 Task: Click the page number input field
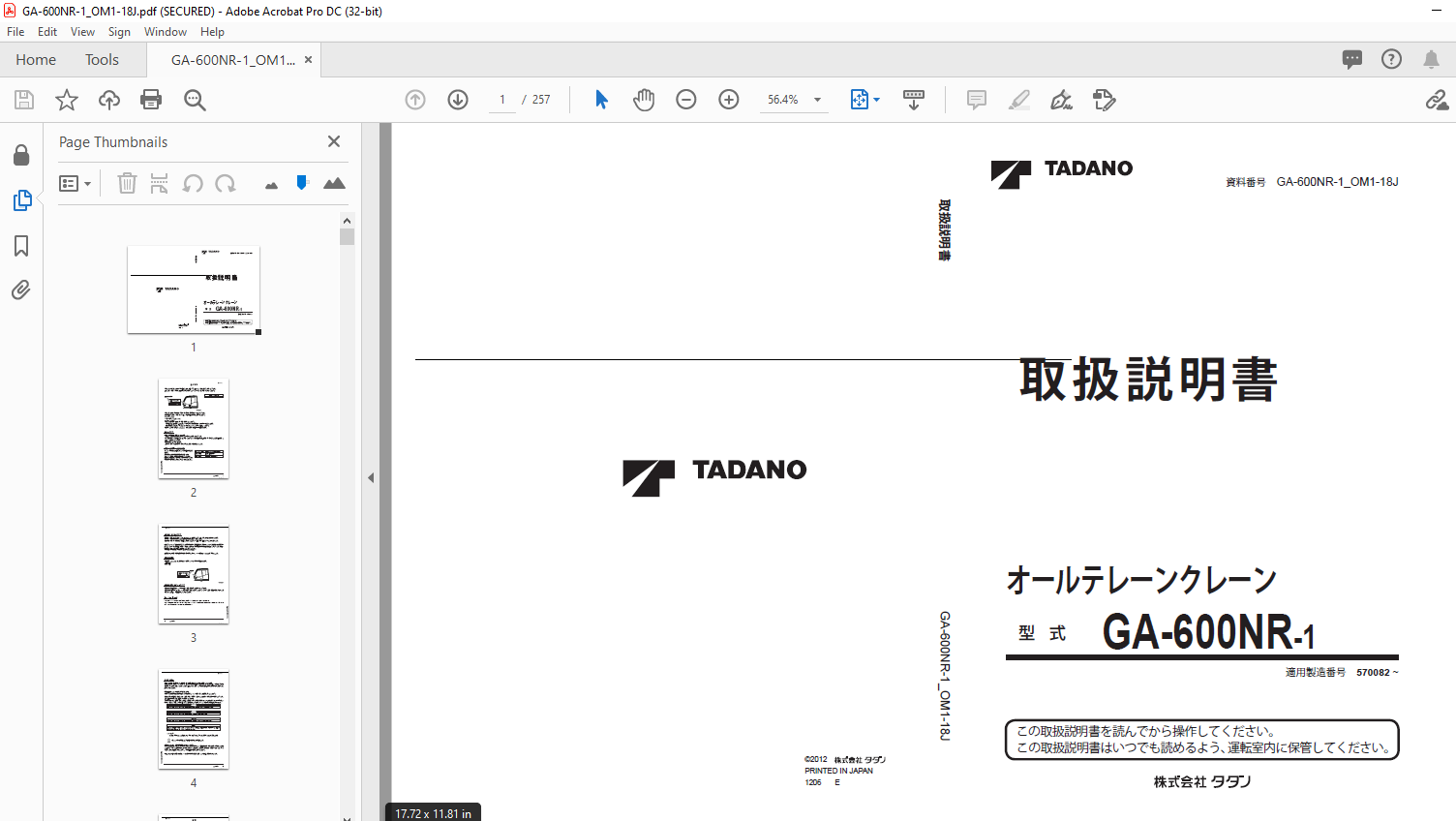pyautogui.click(x=502, y=100)
